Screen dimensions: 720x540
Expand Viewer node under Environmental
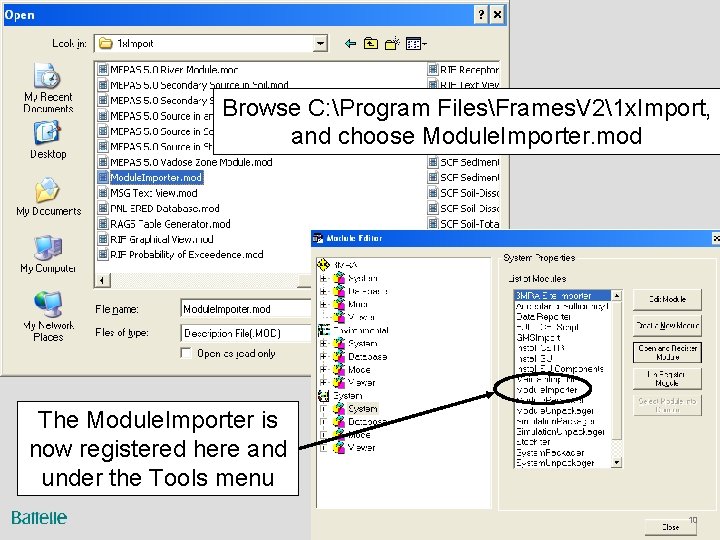tap(323, 382)
